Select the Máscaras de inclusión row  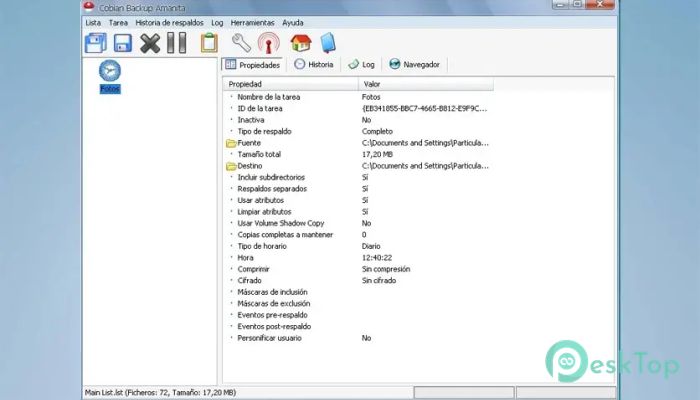pyautogui.click(x=358, y=292)
